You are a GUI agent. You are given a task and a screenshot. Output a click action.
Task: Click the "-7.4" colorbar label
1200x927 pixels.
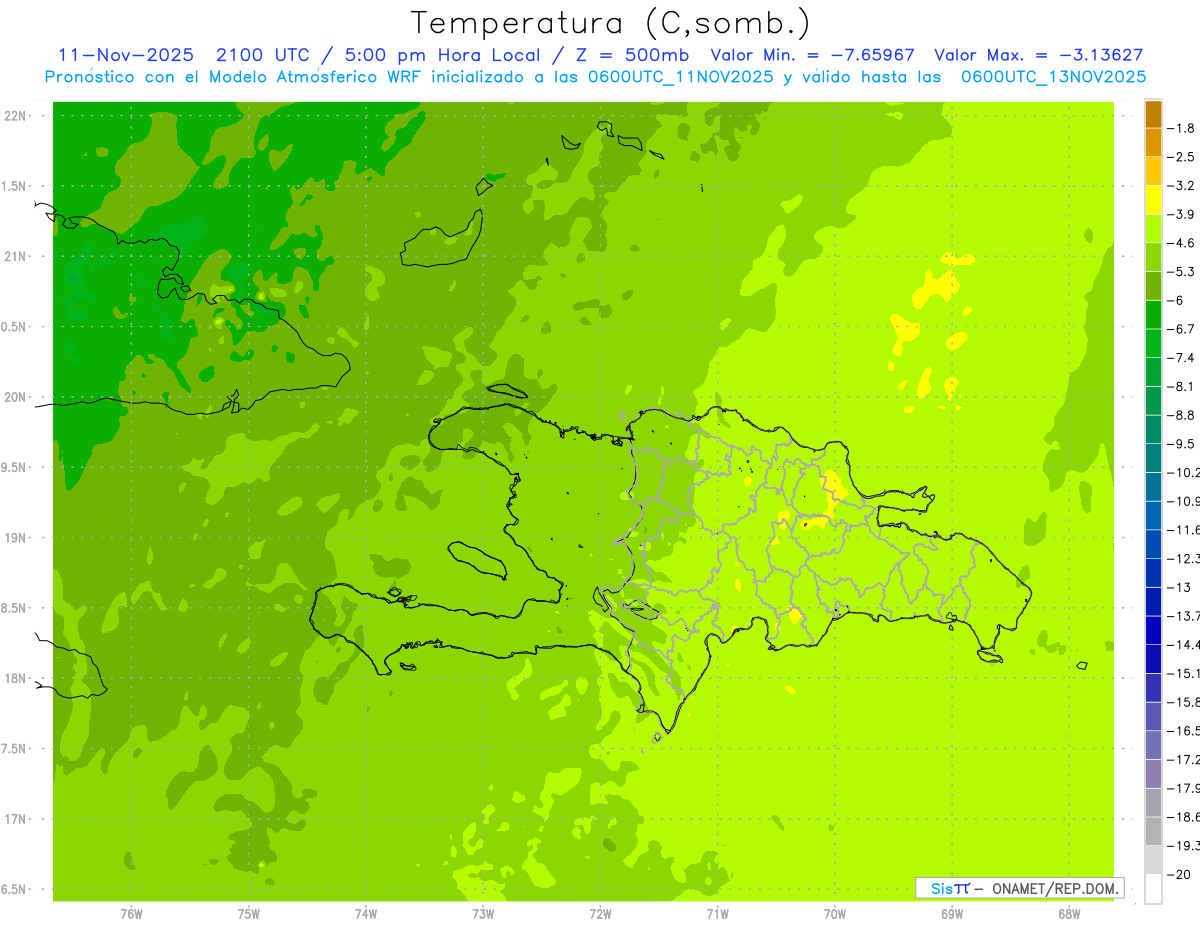(1181, 357)
